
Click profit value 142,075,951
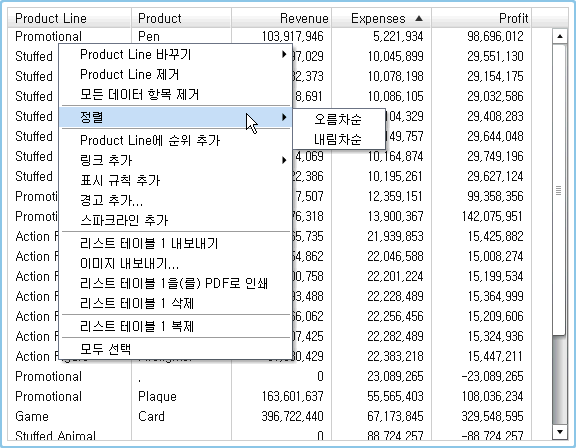pyautogui.click(x=493, y=216)
